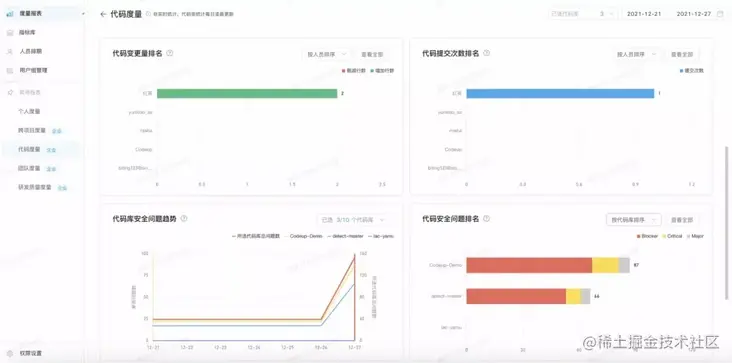Toggle Major legend entry

(x=695, y=237)
